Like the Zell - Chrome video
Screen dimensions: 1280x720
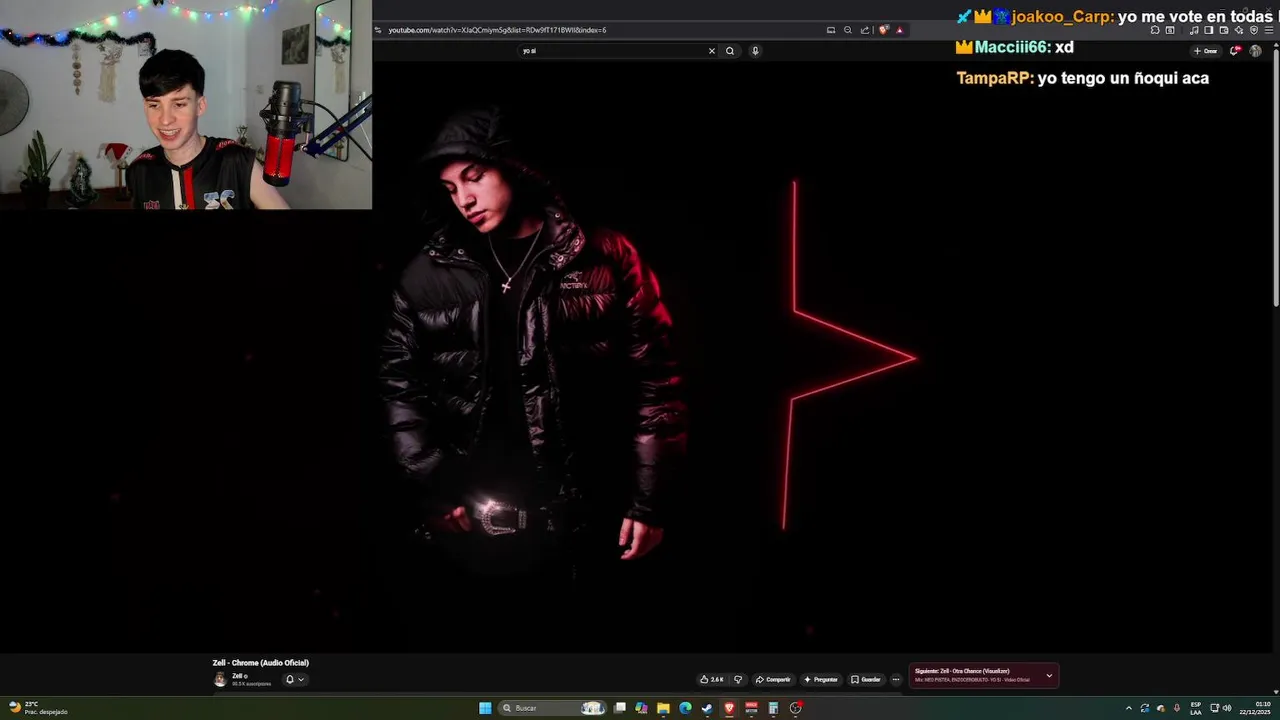point(711,679)
